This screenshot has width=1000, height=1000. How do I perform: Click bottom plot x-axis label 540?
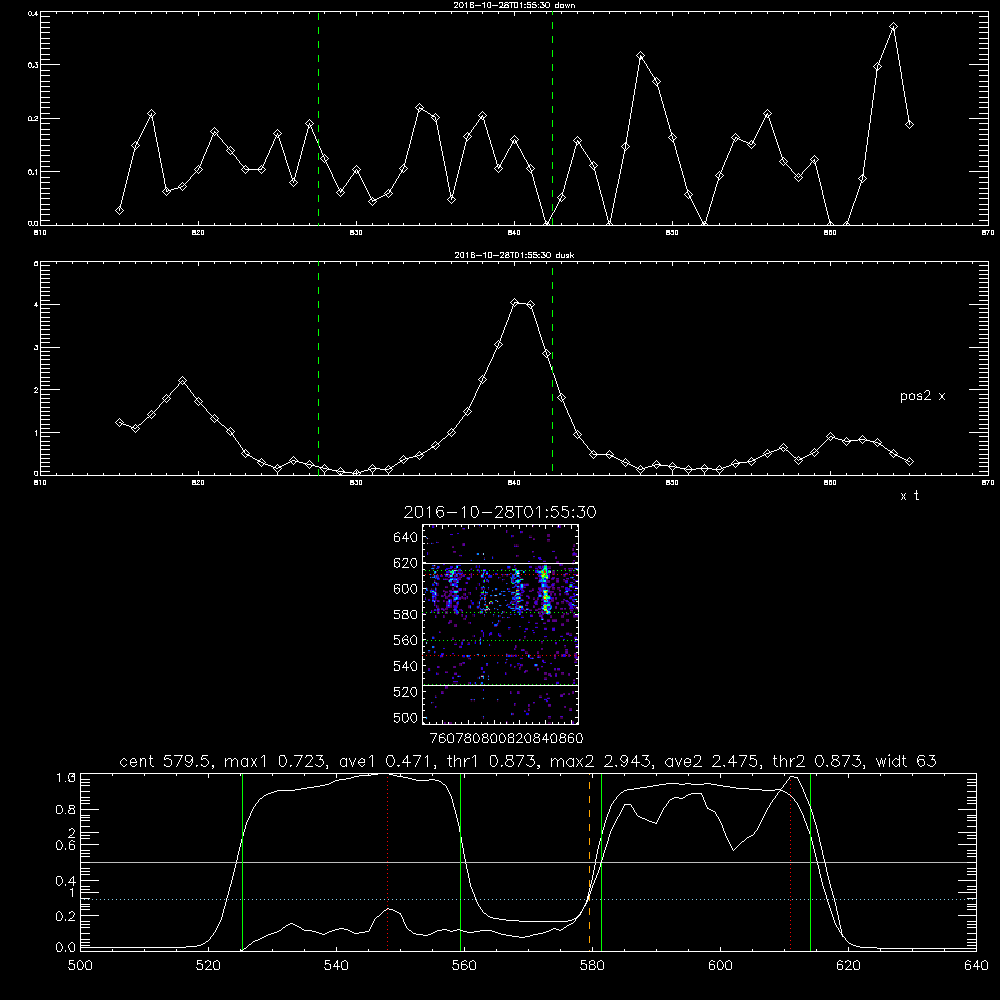click(336, 966)
